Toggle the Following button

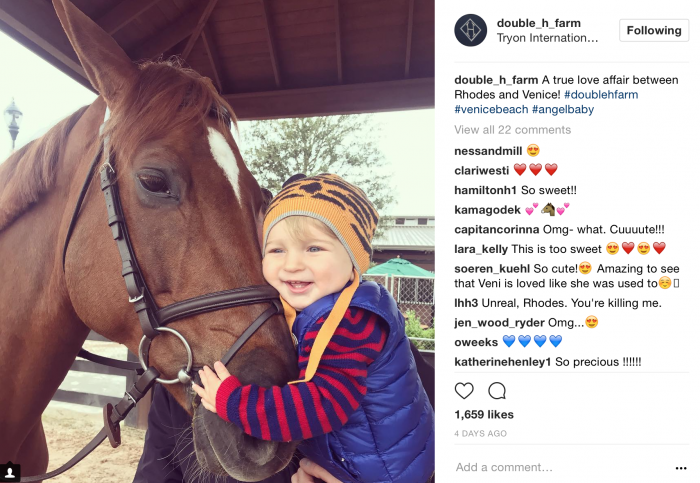[654, 30]
